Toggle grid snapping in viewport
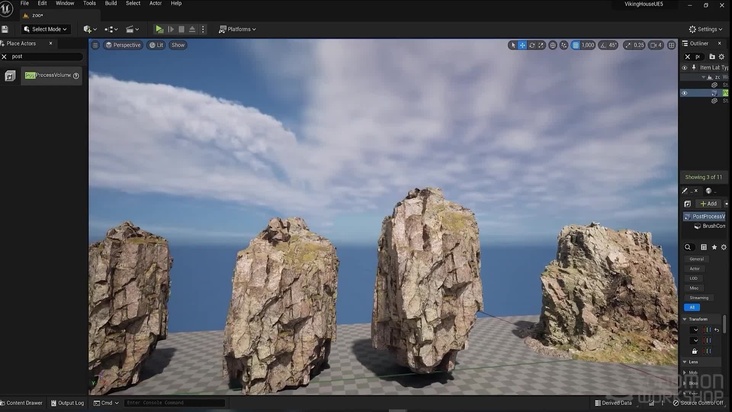 pyautogui.click(x=576, y=45)
